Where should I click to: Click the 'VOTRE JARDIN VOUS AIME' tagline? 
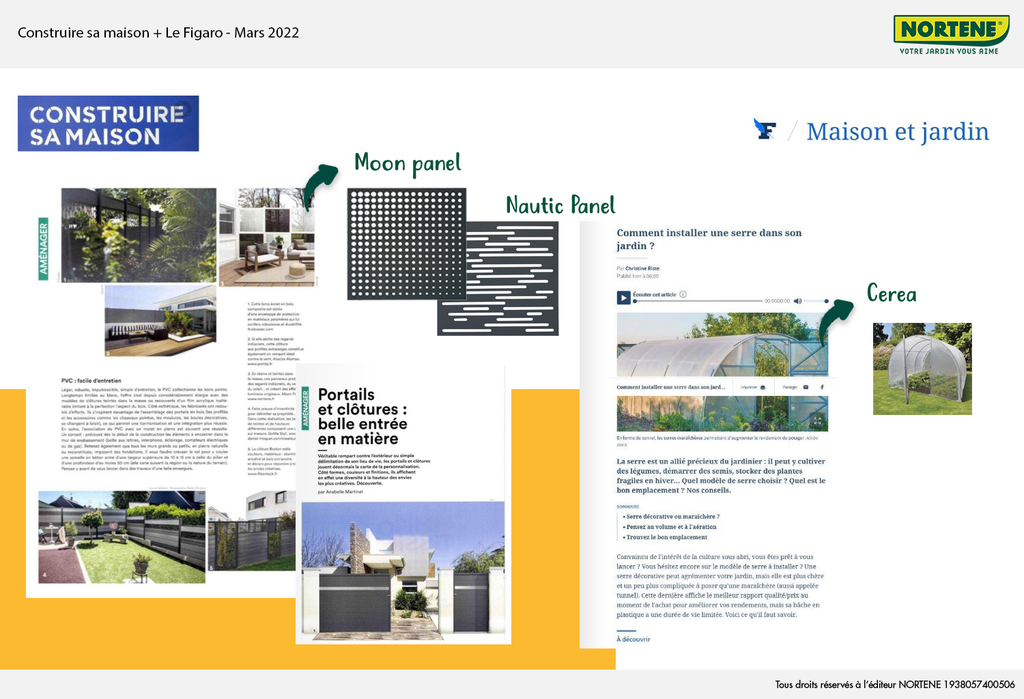(x=949, y=51)
